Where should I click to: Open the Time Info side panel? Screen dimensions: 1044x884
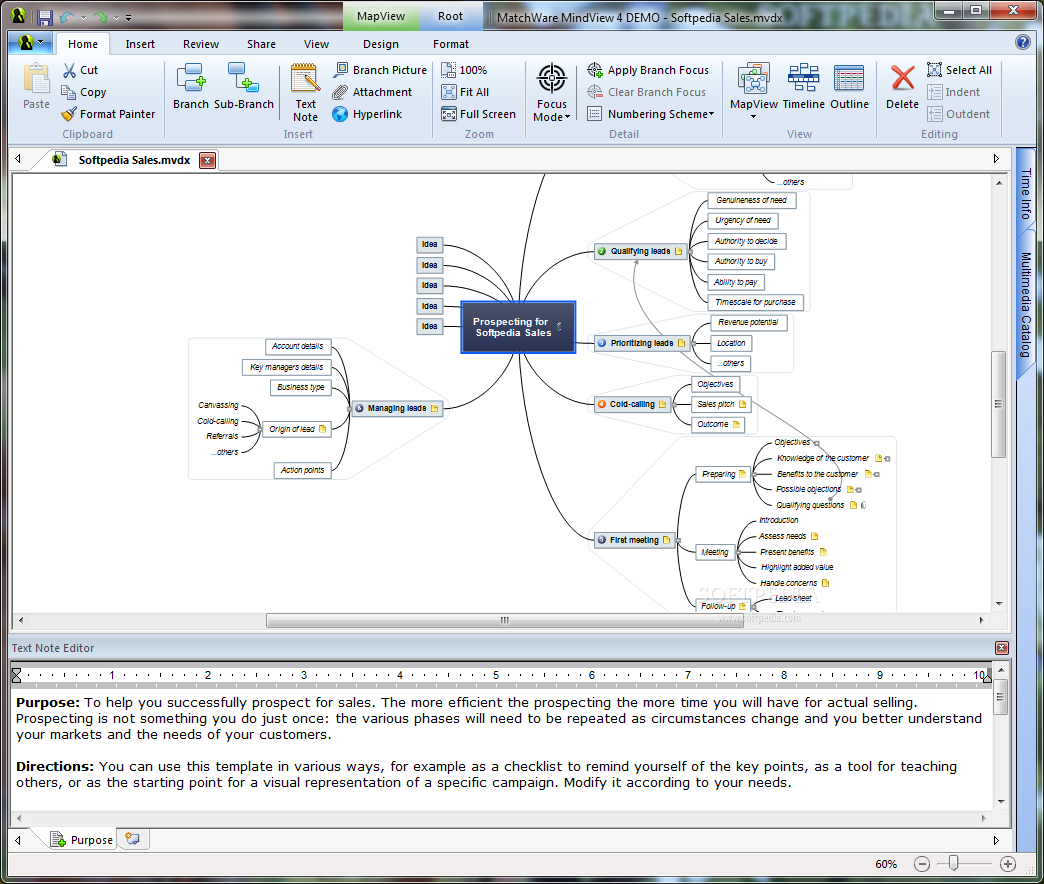point(1025,194)
